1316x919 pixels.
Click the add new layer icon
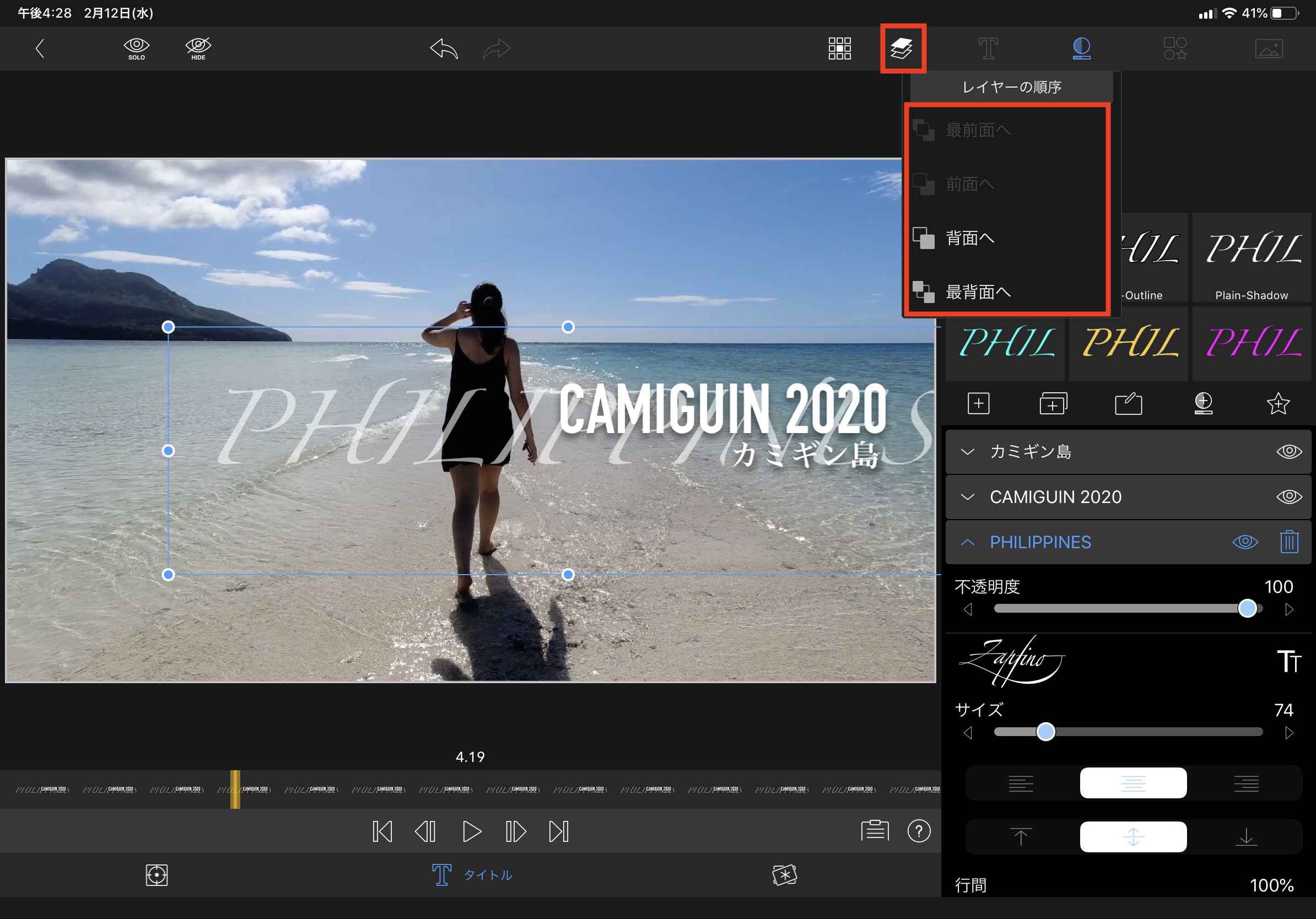978,403
